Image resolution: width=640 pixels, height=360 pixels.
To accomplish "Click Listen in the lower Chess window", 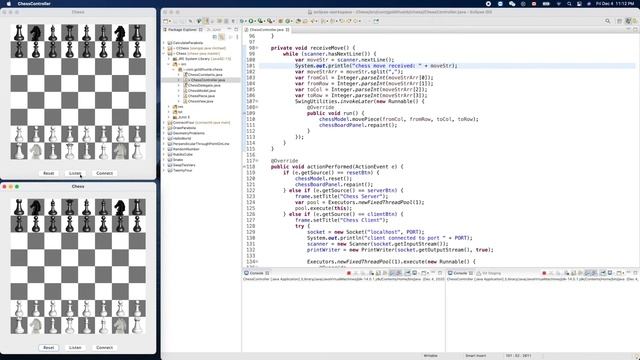I will coord(75,347).
